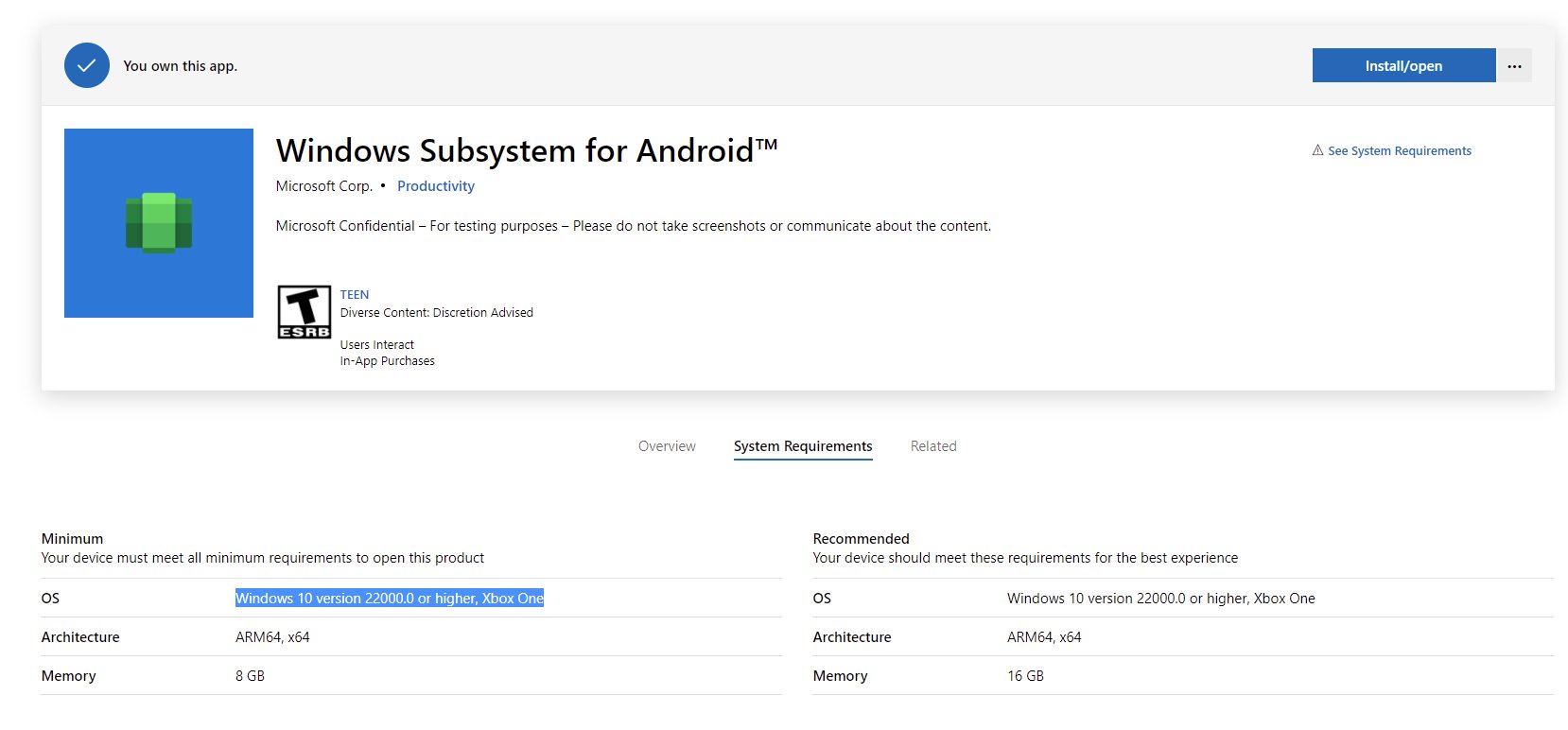Click the Microsoft Confidential description text
Screen dimensions: 1568x730
633,226
